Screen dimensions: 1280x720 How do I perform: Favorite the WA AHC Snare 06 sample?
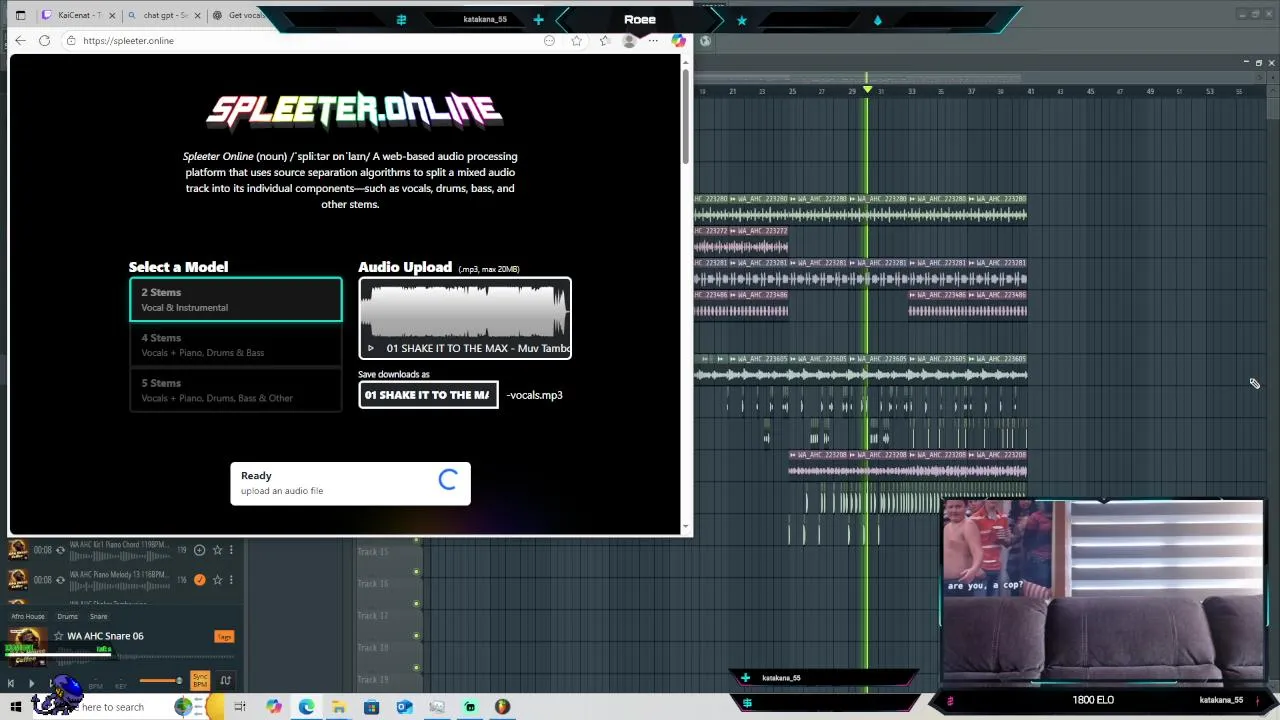pos(58,636)
